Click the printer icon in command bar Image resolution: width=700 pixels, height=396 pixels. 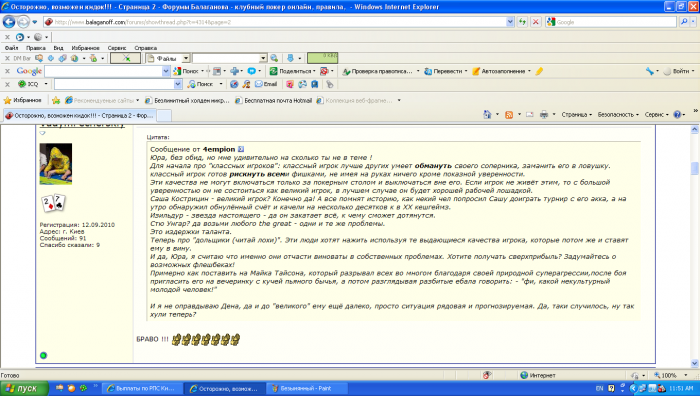point(544,115)
